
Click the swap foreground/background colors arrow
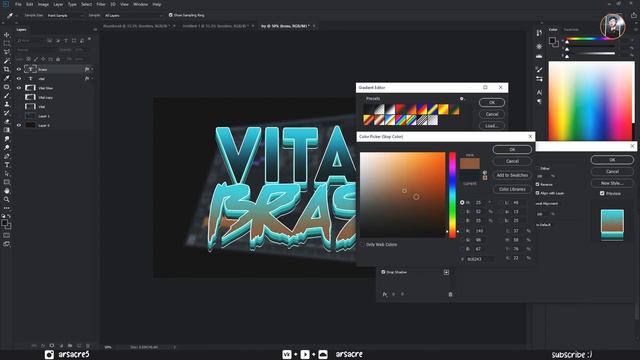coord(9,216)
